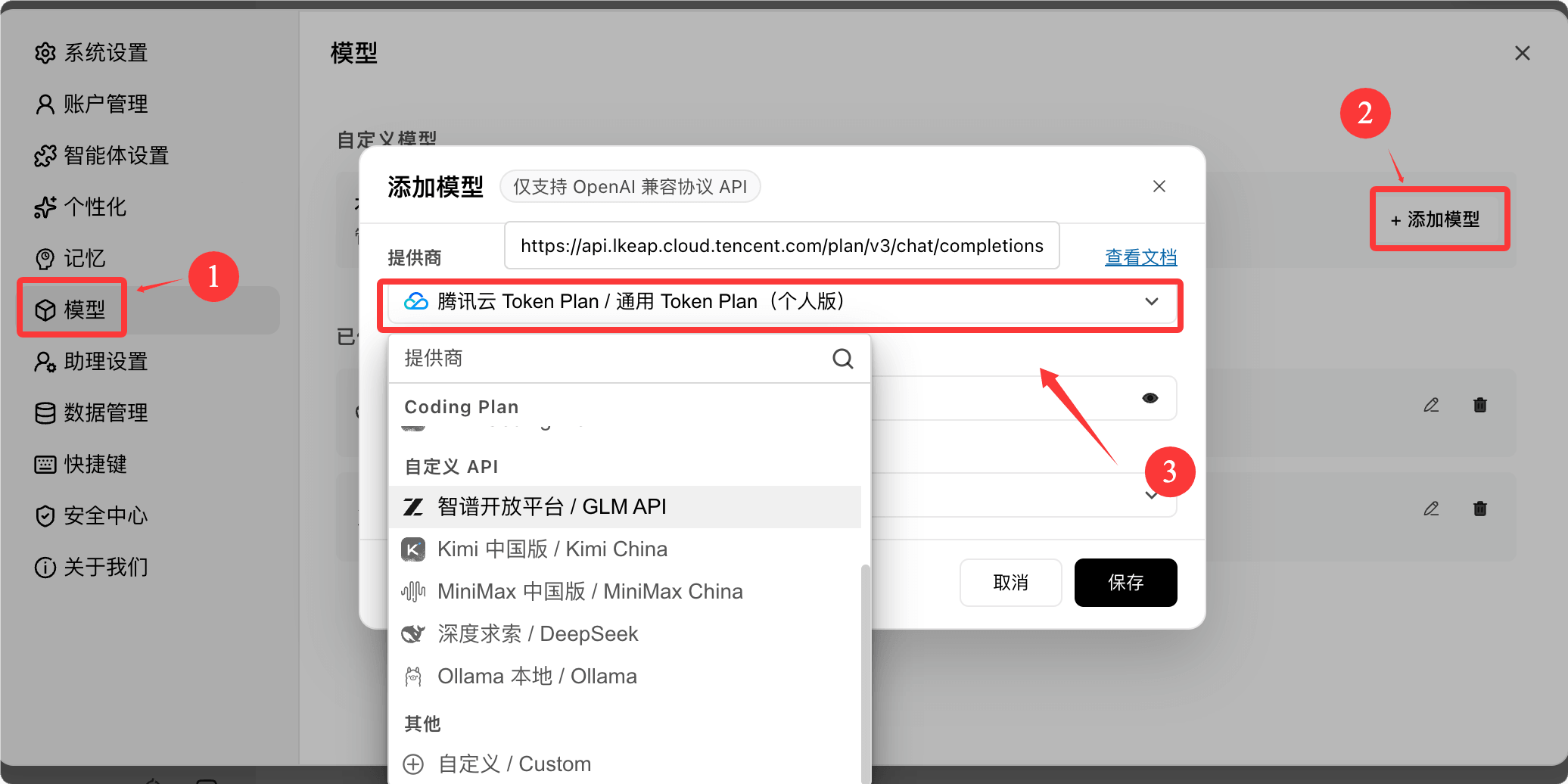Select 智谱开放平台 / GLM API provider
Image resolution: width=1568 pixels, height=784 pixels.
(x=625, y=507)
